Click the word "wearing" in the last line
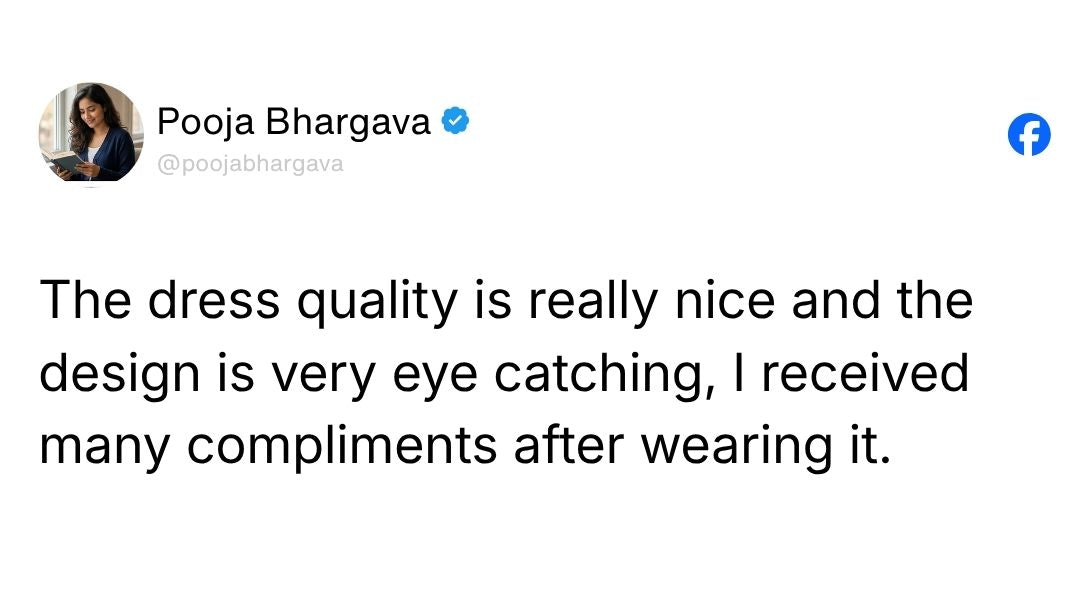1088x616 pixels. click(721, 446)
